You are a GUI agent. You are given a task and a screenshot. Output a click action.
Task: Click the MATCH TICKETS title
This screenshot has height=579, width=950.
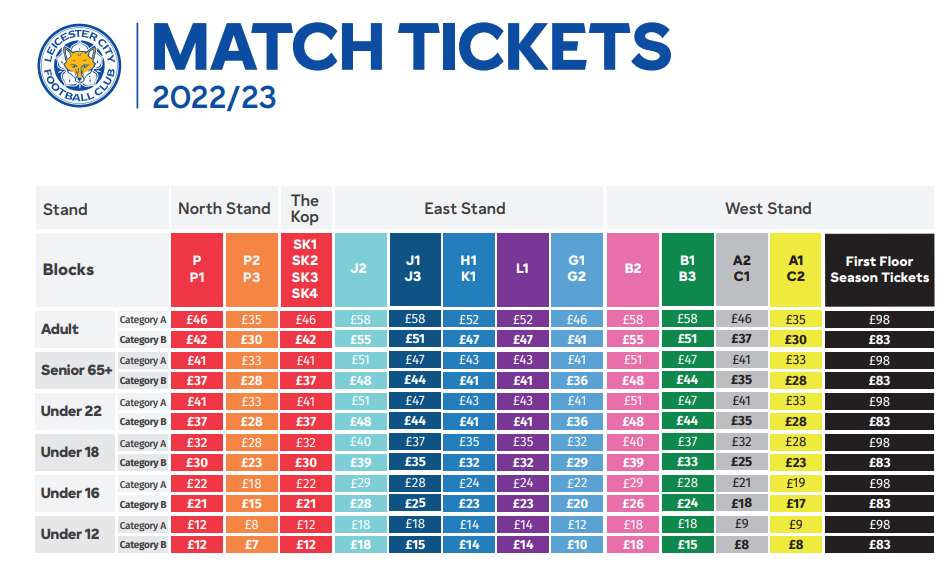[411, 47]
